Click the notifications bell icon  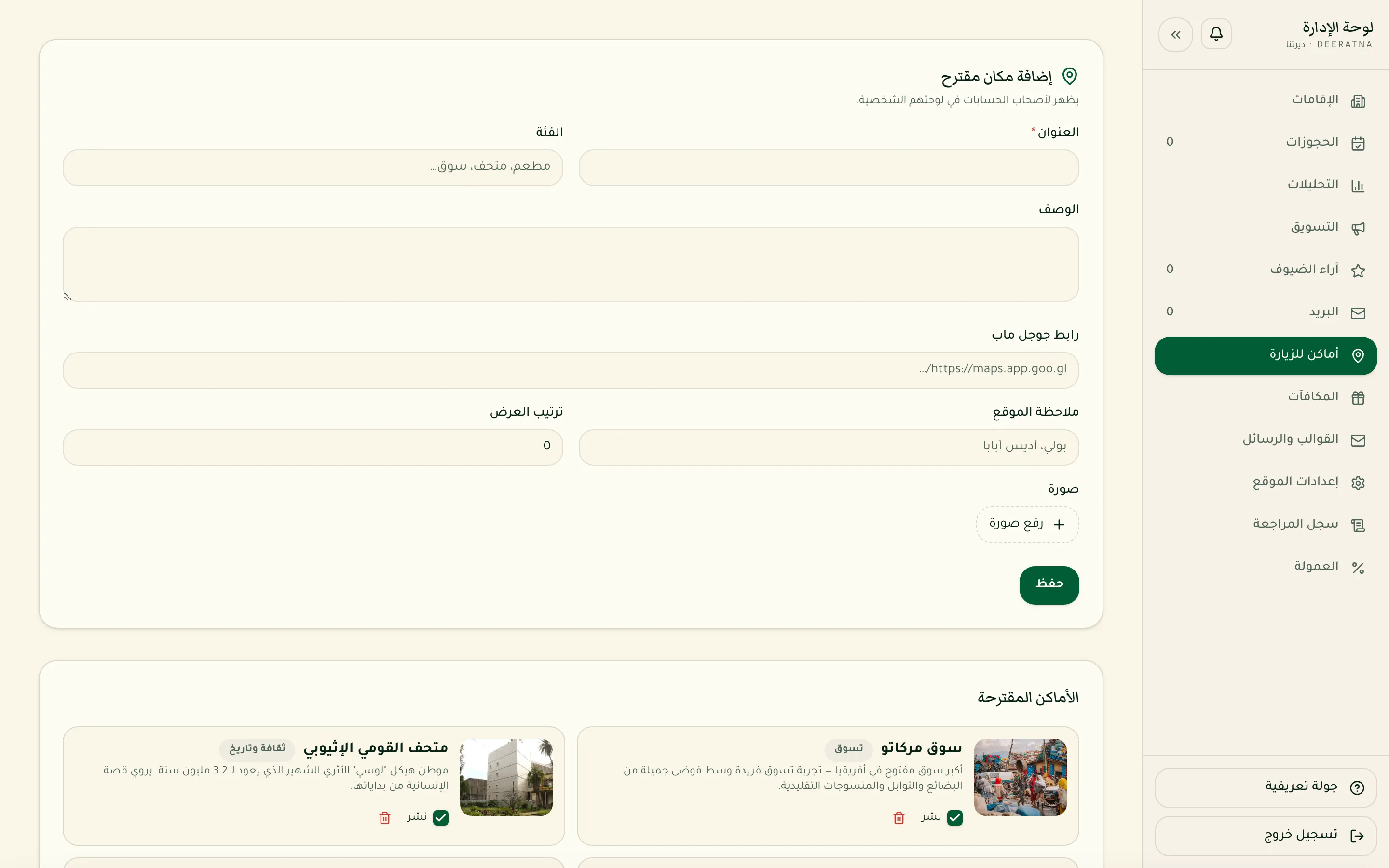click(1216, 34)
